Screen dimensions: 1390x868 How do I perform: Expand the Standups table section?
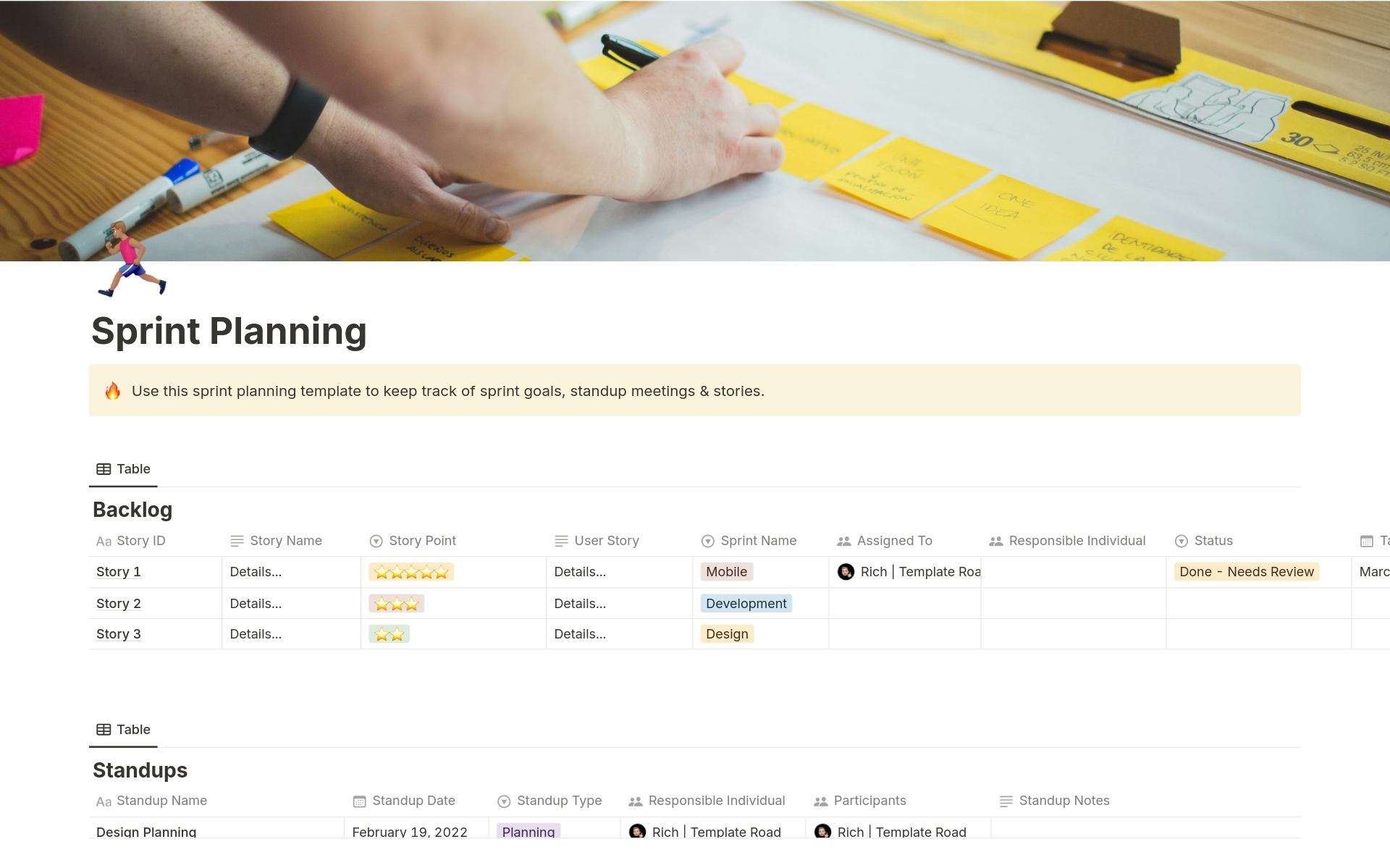pos(140,769)
